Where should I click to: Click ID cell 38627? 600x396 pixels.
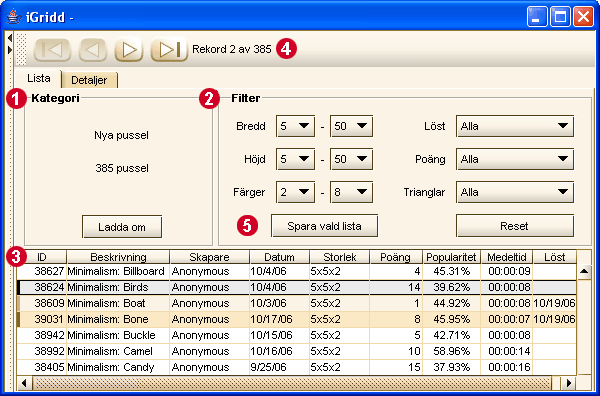pos(49,271)
